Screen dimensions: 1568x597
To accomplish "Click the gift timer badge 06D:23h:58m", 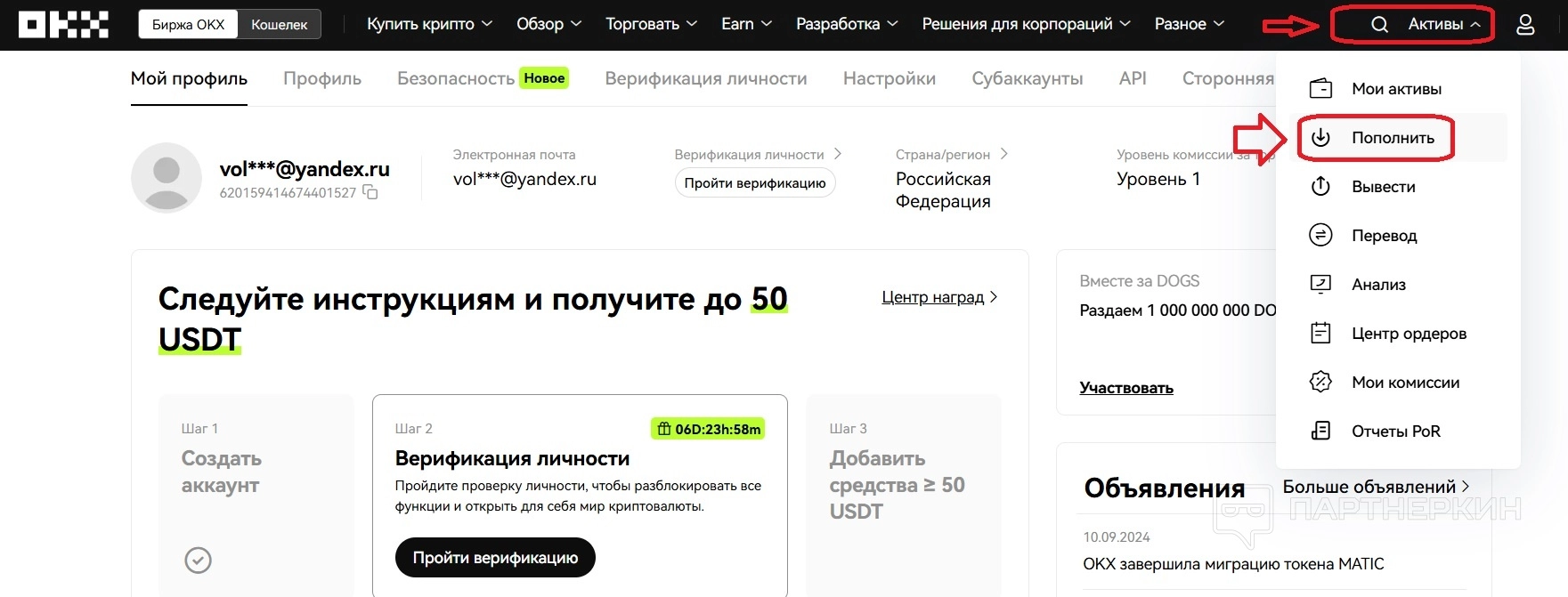I will 708,429.
